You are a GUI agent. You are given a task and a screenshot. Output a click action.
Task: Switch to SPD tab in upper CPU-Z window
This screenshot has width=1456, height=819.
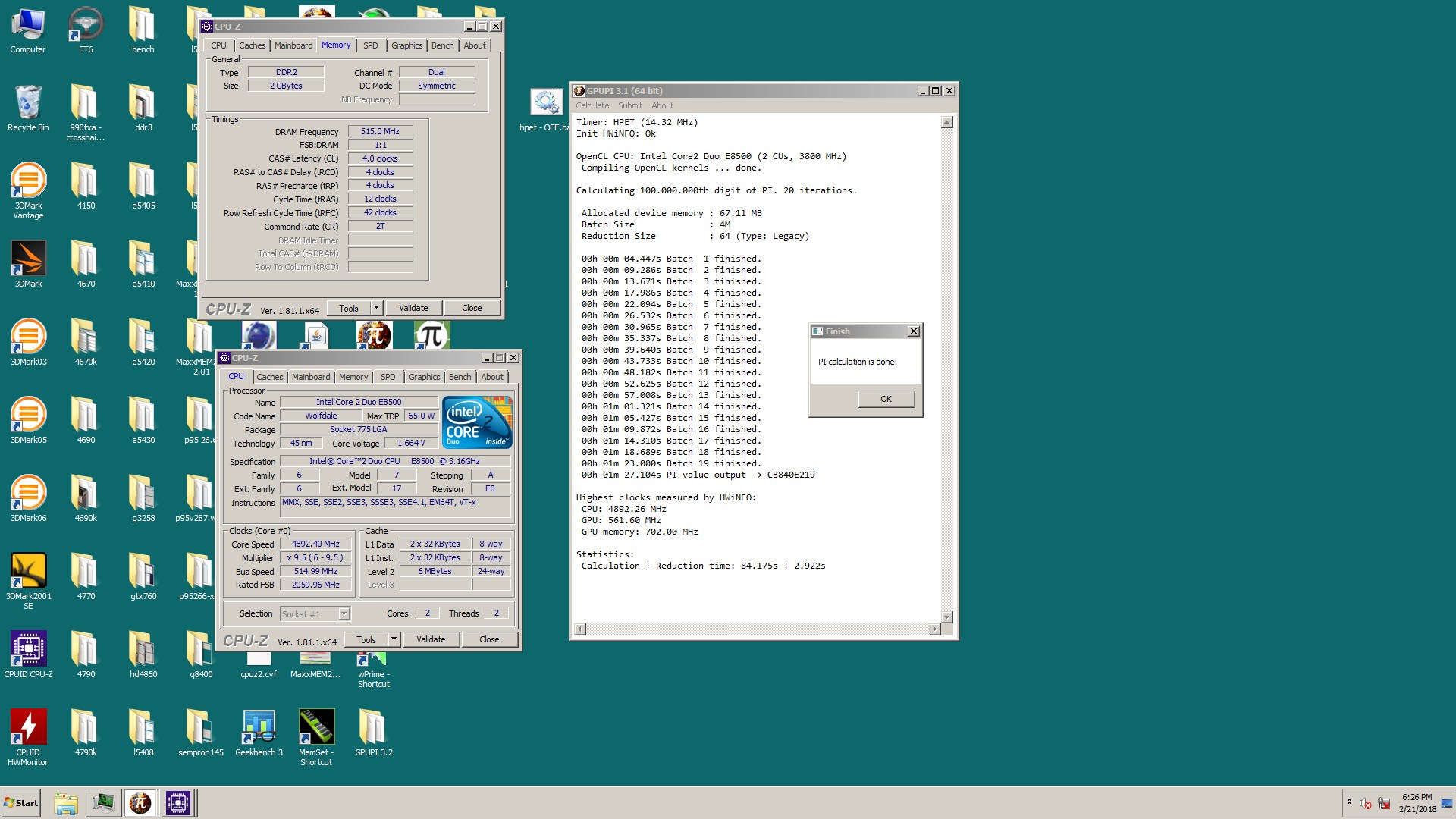click(371, 45)
